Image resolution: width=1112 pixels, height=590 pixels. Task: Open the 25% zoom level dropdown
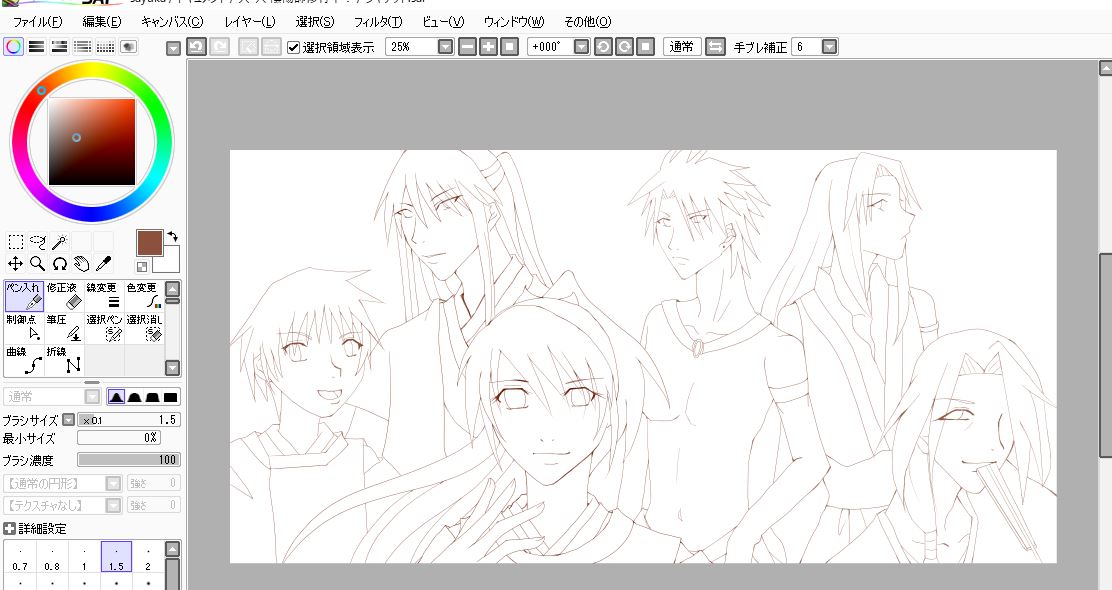445,47
